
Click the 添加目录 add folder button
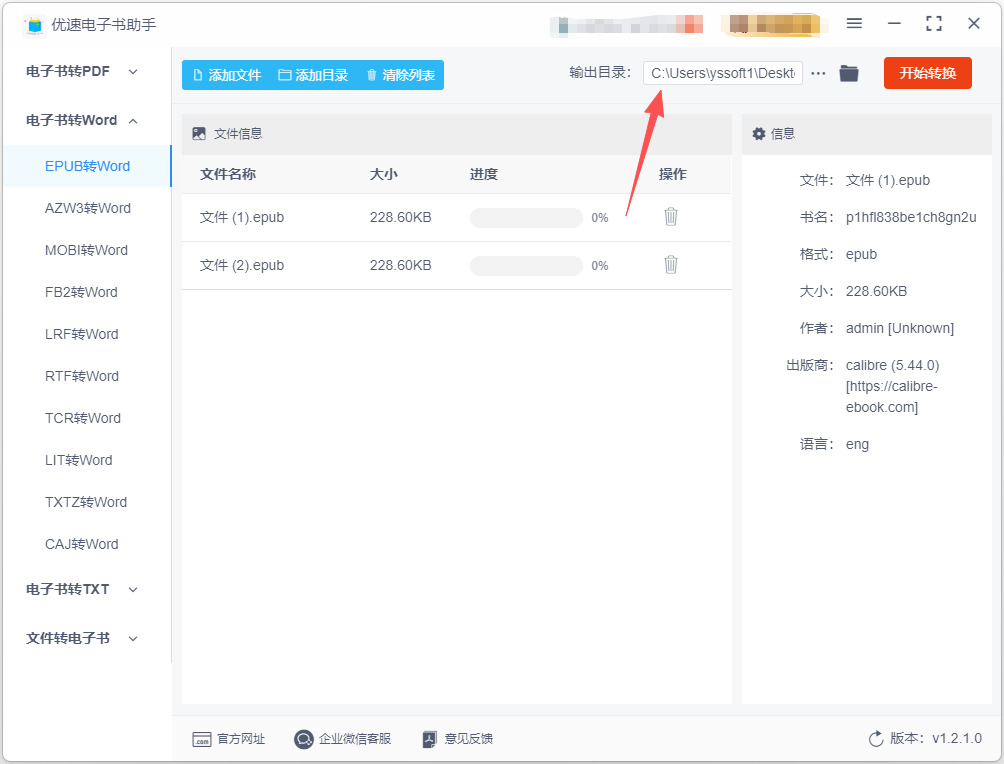click(313, 75)
